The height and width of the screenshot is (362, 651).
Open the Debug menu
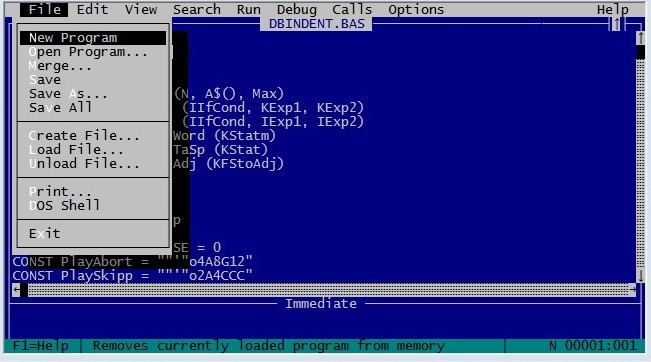296,10
